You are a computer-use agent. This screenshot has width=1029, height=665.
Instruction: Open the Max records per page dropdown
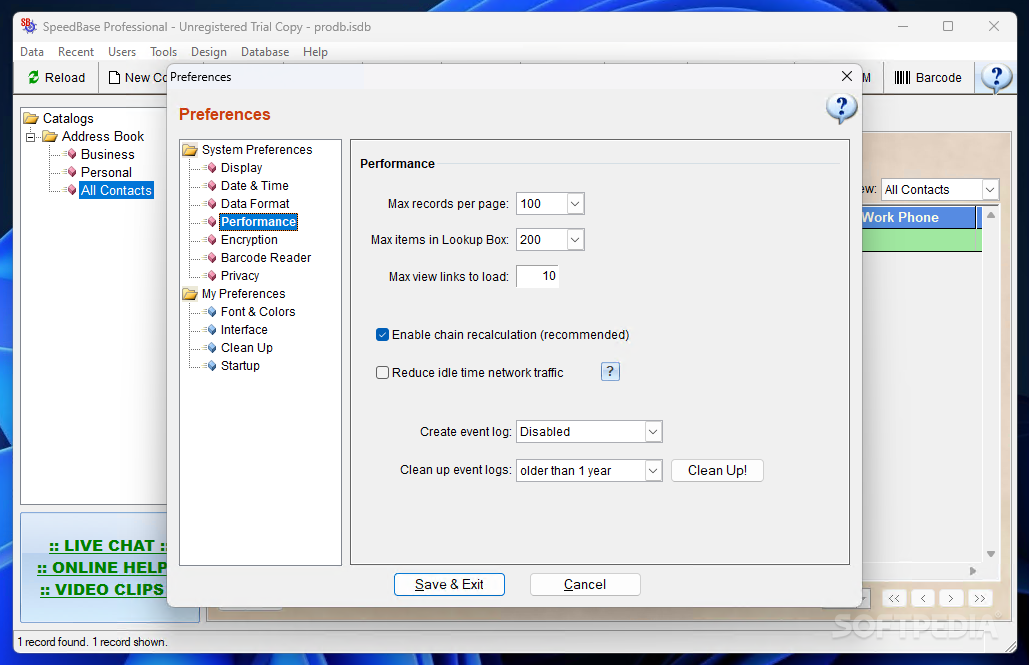[575, 204]
